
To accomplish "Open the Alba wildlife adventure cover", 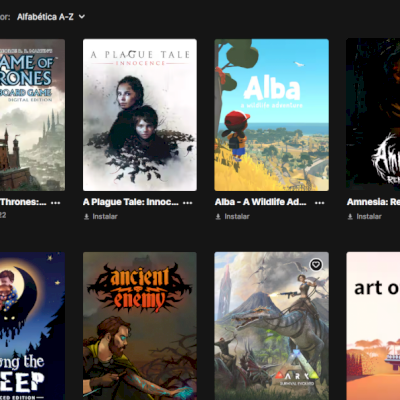I will tap(271, 115).
